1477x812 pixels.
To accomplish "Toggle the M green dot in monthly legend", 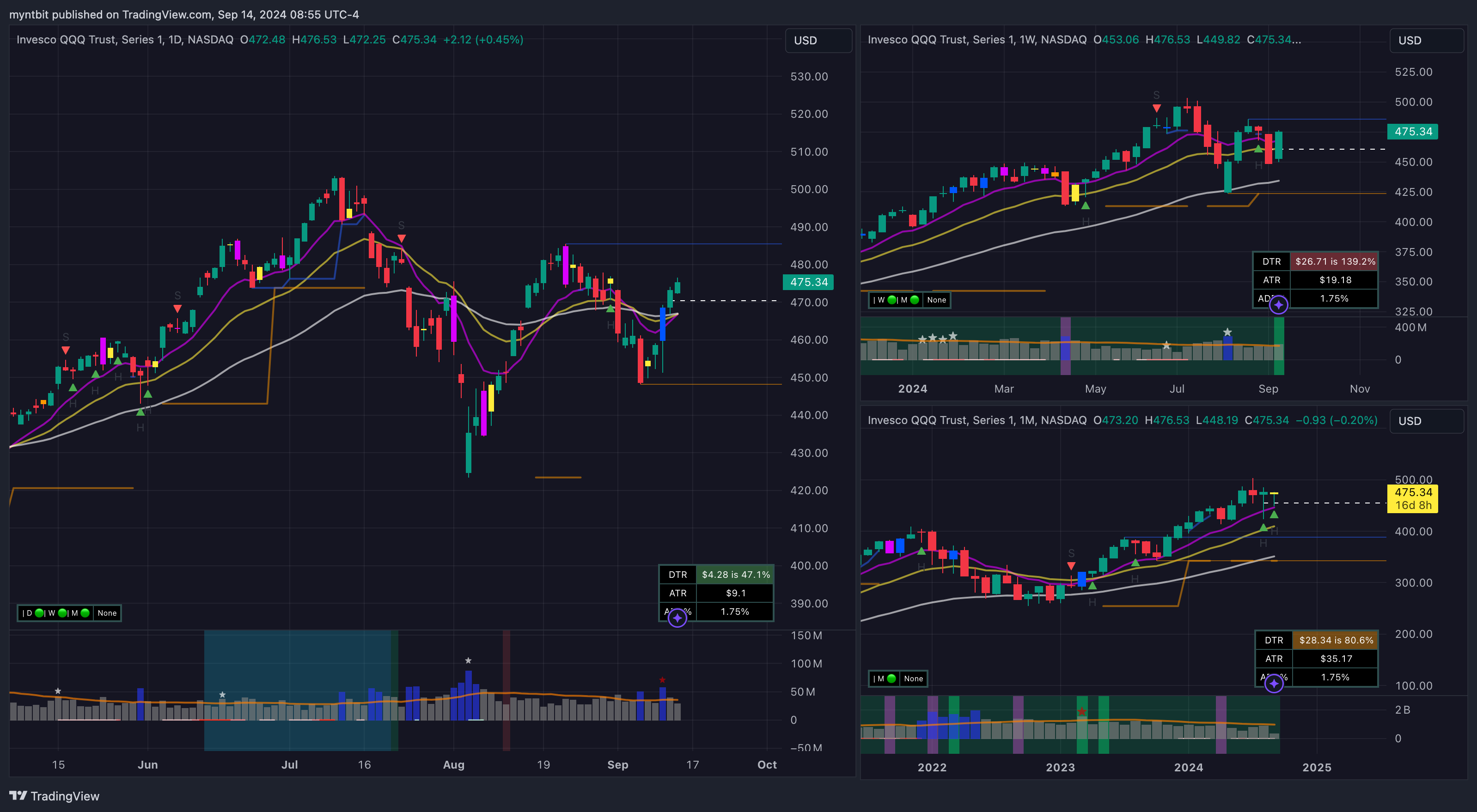I will [891, 679].
